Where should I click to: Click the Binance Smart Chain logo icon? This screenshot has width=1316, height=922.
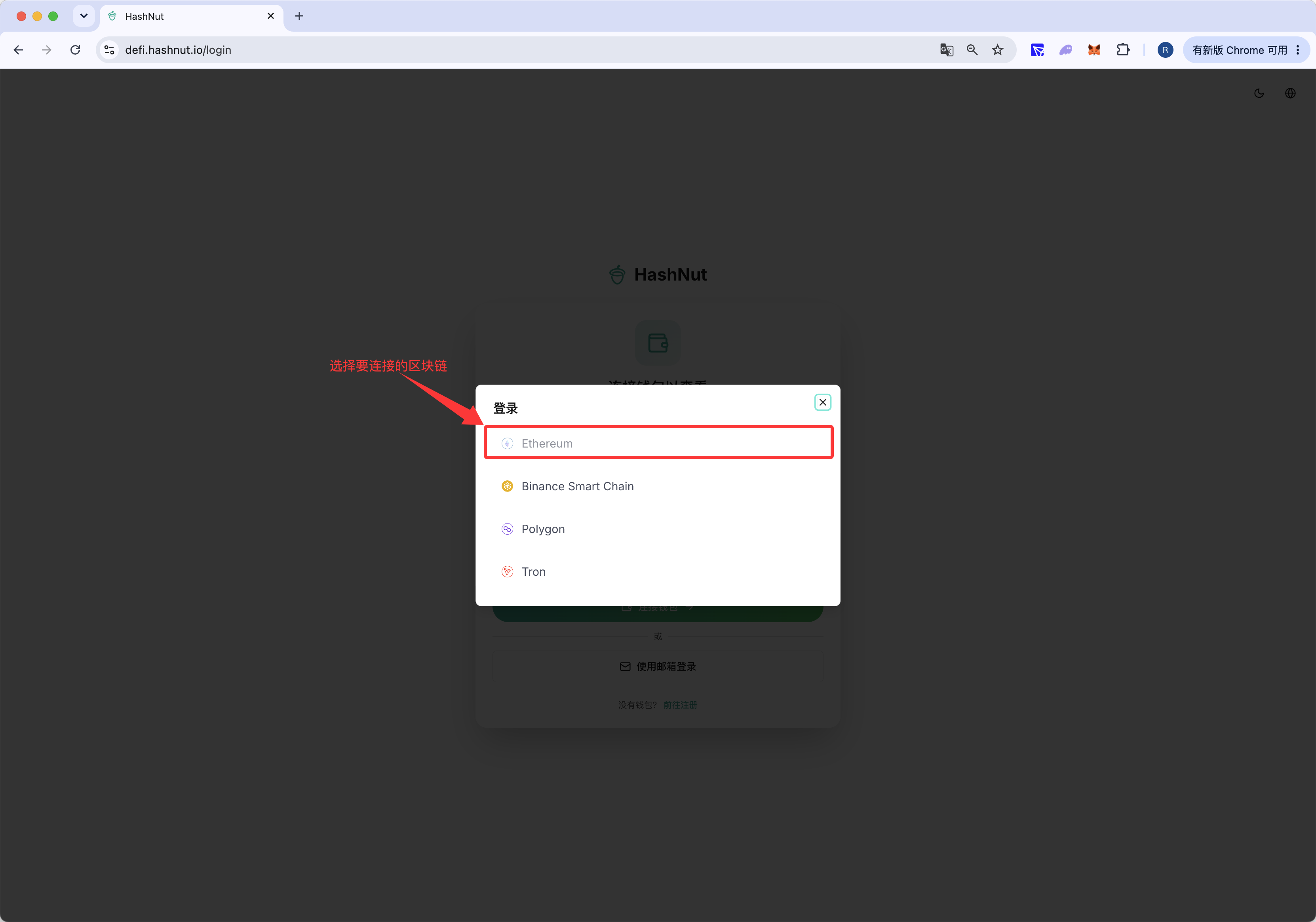click(x=507, y=486)
